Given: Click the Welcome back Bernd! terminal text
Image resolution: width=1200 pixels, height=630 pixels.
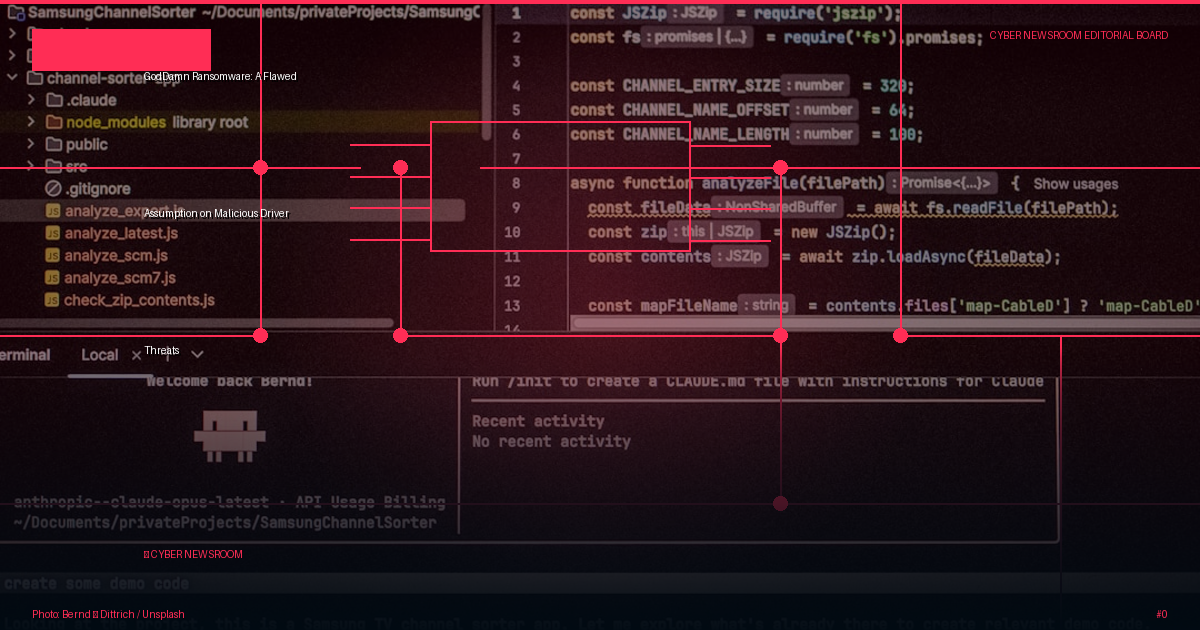Looking at the screenshot, I should point(230,381).
